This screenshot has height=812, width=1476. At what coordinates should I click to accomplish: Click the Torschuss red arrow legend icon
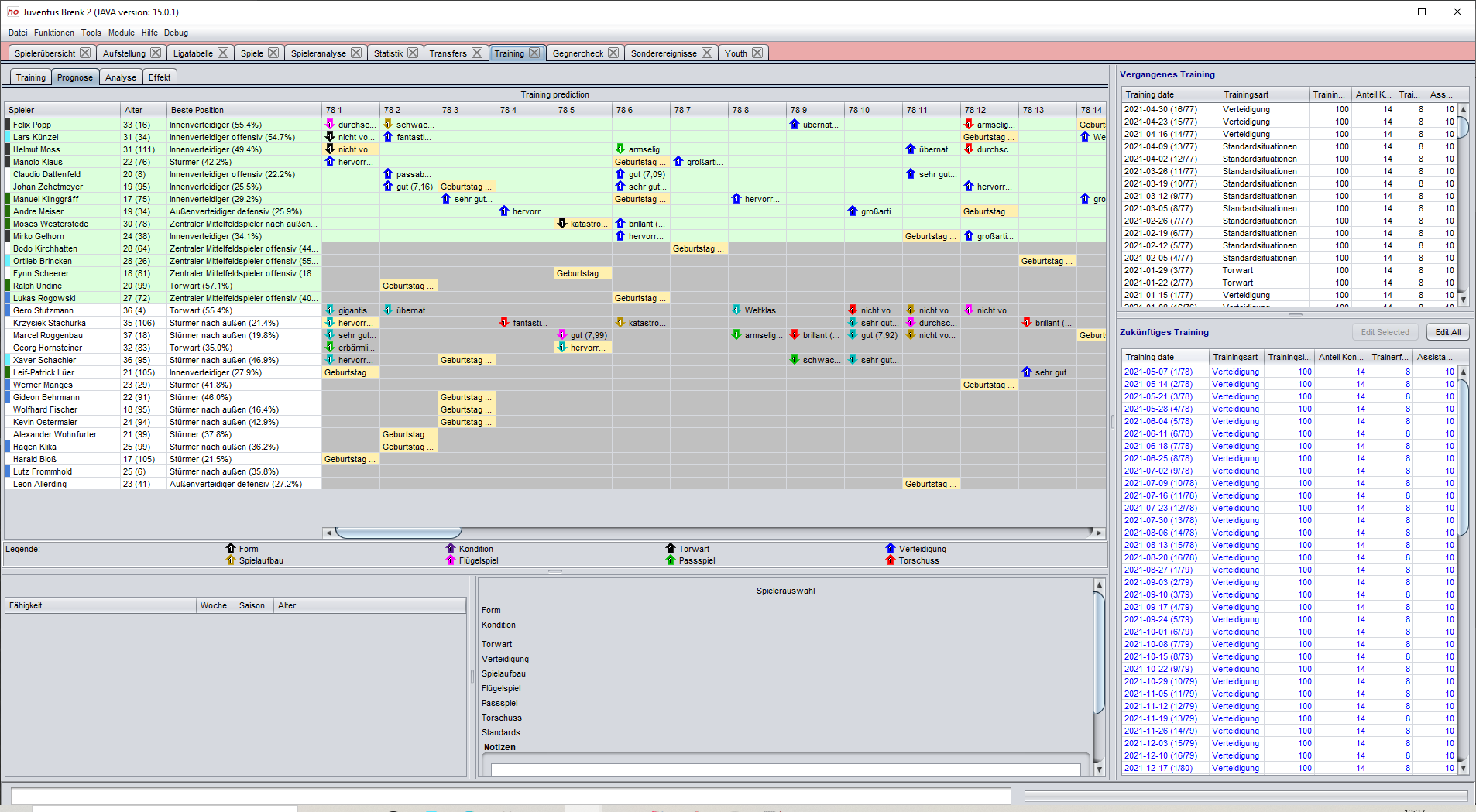[891, 560]
